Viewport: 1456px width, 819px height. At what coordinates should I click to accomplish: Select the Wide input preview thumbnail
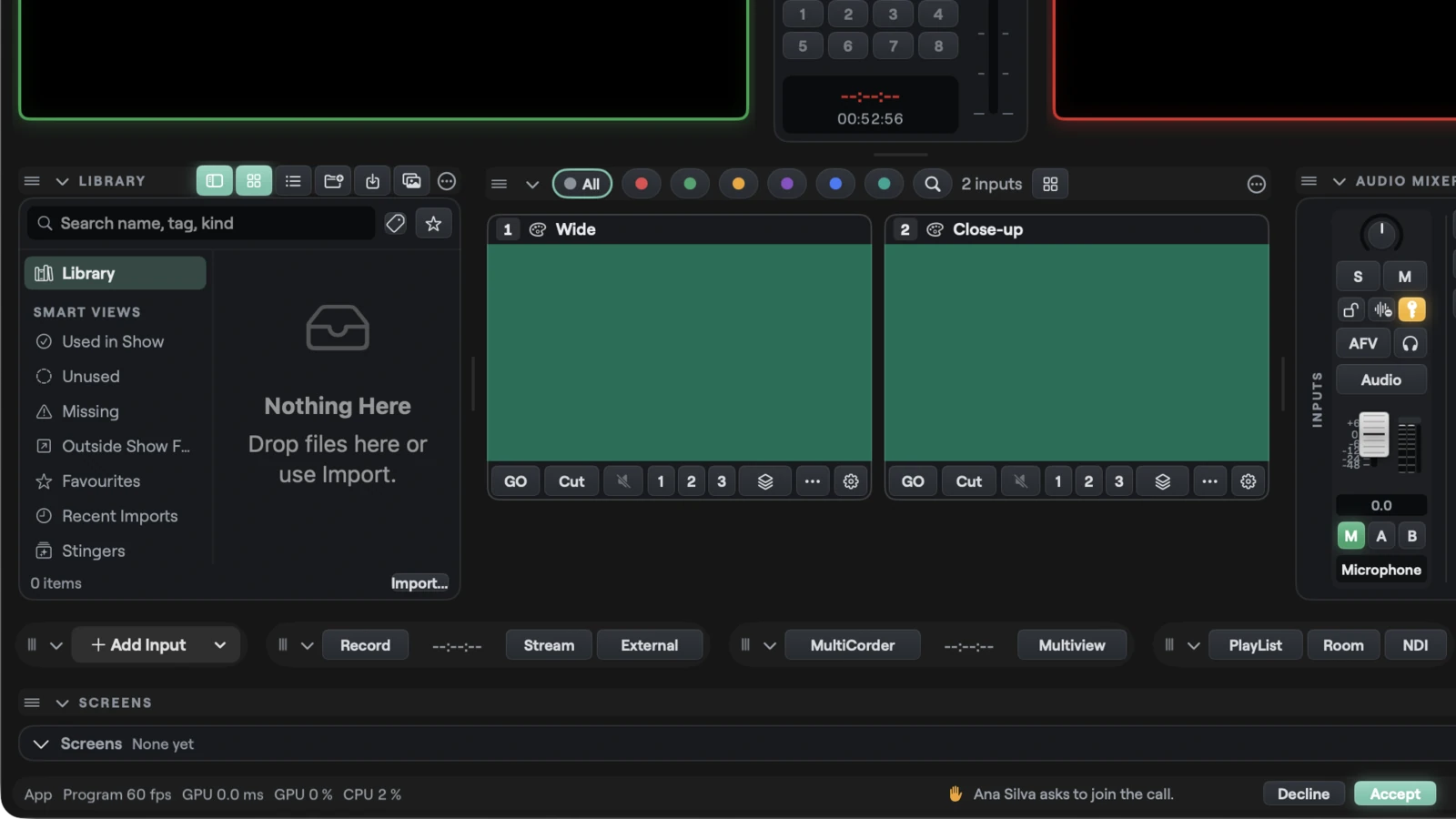tap(679, 352)
